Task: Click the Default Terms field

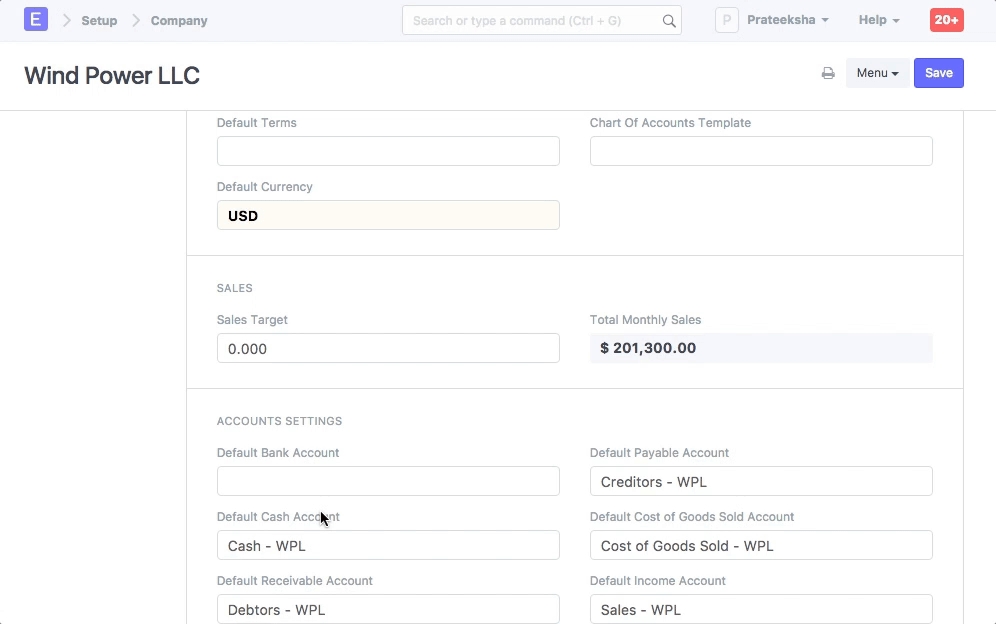Action: 388,151
